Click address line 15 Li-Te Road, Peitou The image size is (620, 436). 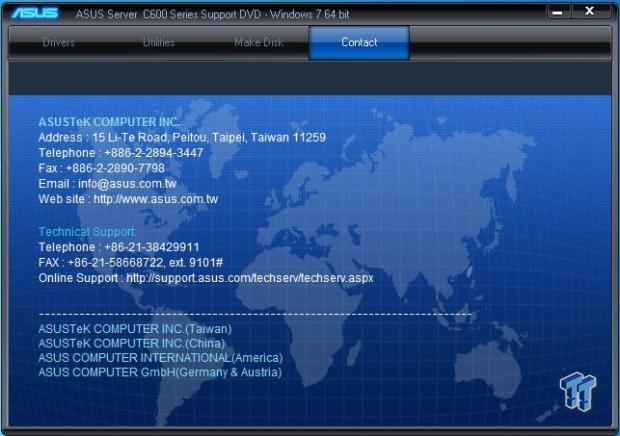point(182,138)
